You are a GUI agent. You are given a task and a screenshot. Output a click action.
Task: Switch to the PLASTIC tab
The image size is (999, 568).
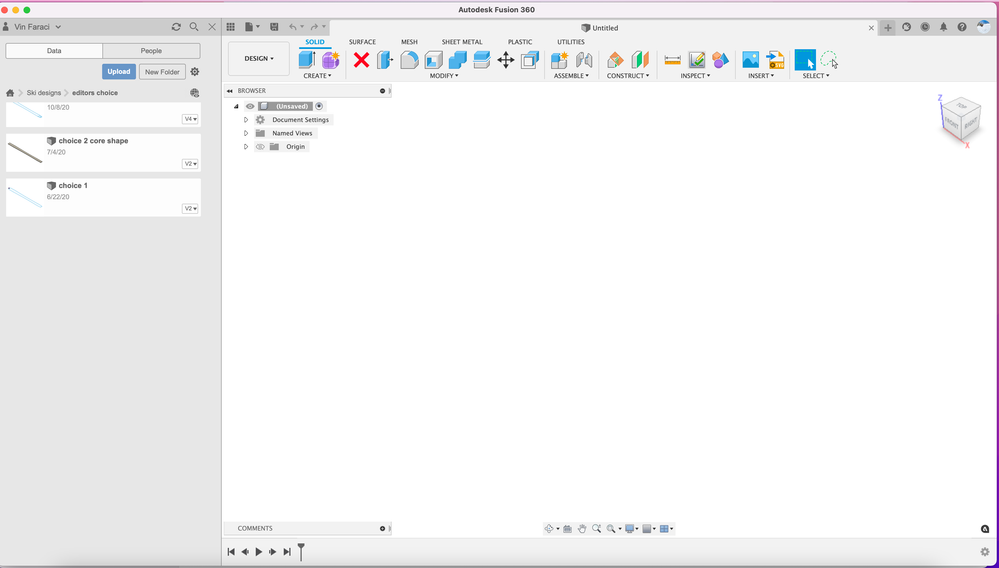(520, 42)
